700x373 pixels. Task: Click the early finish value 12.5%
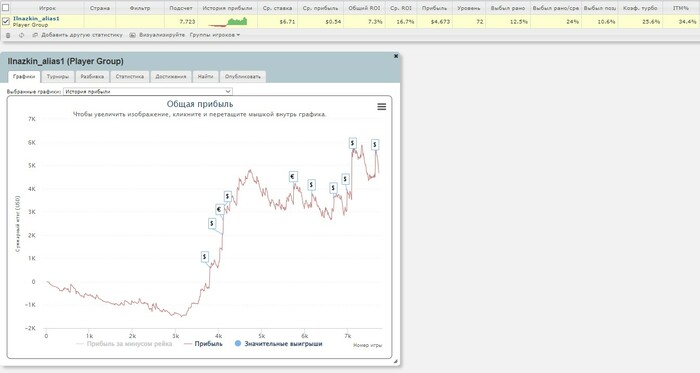[518, 21]
